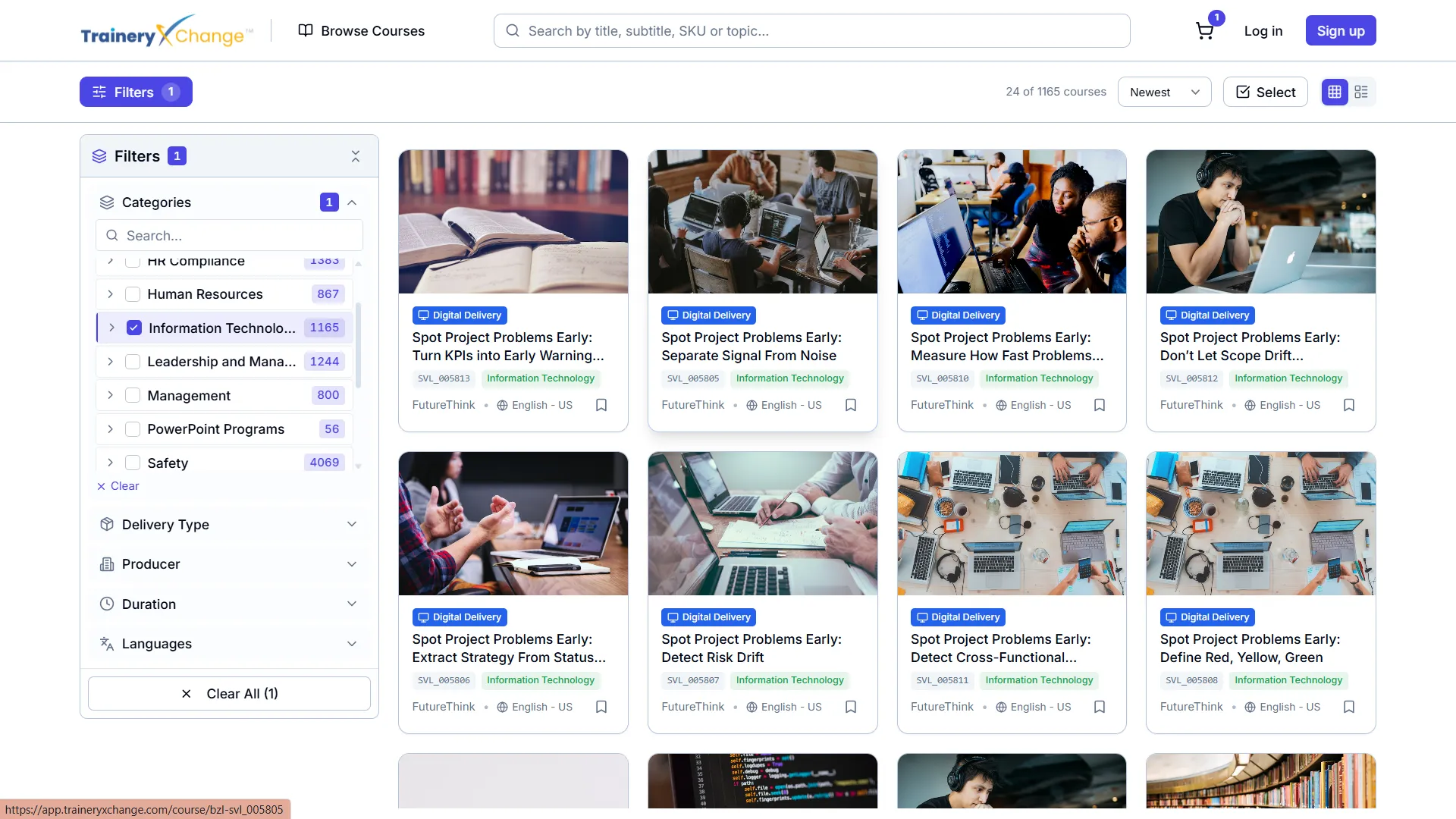Click FutureThink producer on SVL_005807 card
Image resolution: width=1456 pixels, height=819 pixels.
(x=692, y=707)
